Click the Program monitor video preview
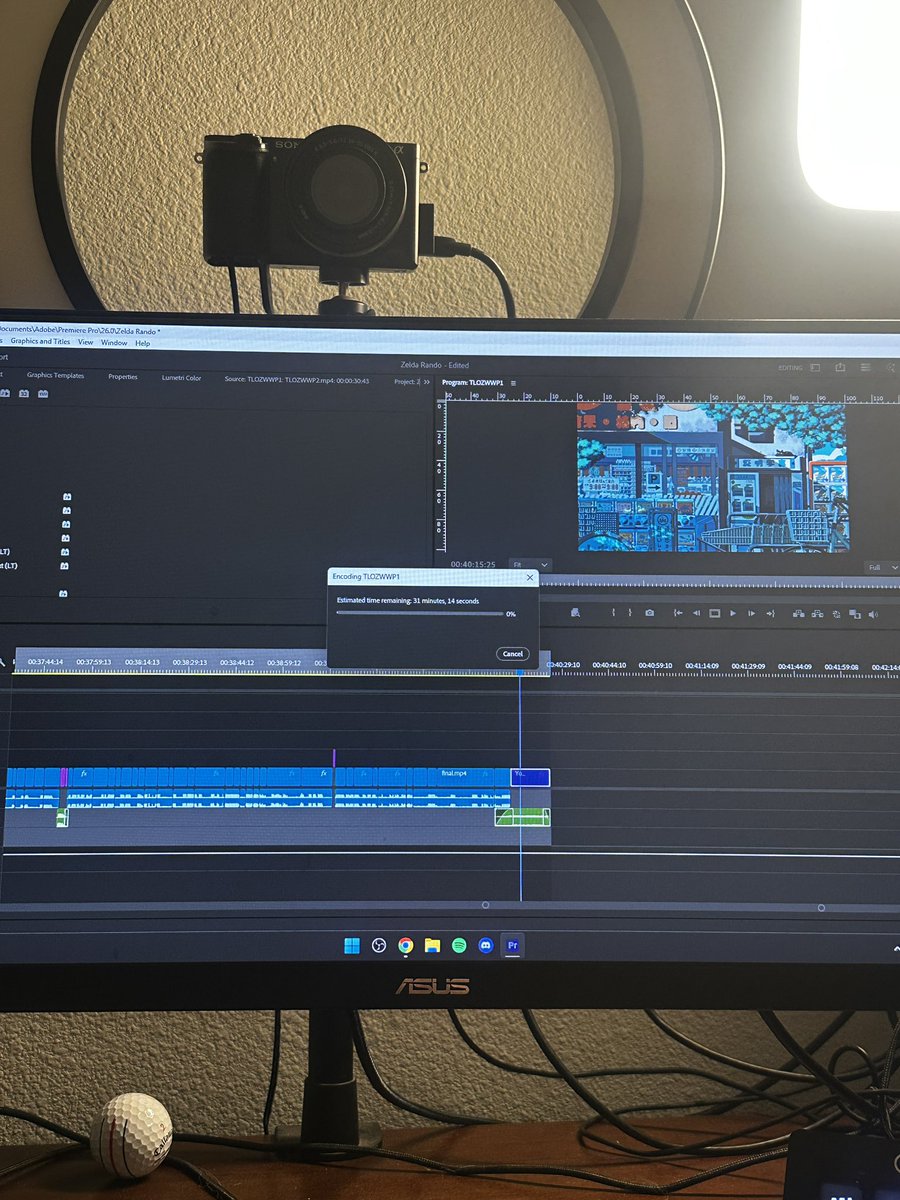Screen dimensions: 900x1200 click(x=712, y=477)
